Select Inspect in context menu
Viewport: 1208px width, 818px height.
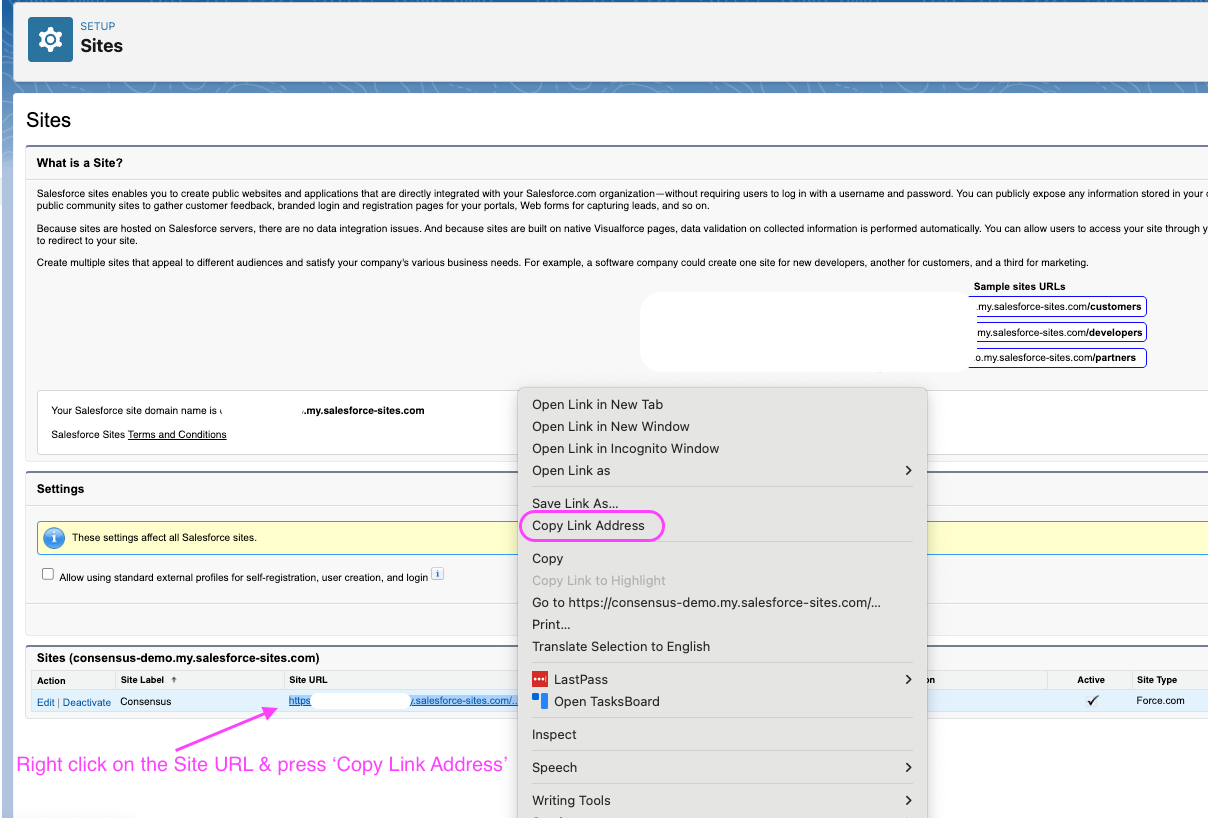click(722, 734)
